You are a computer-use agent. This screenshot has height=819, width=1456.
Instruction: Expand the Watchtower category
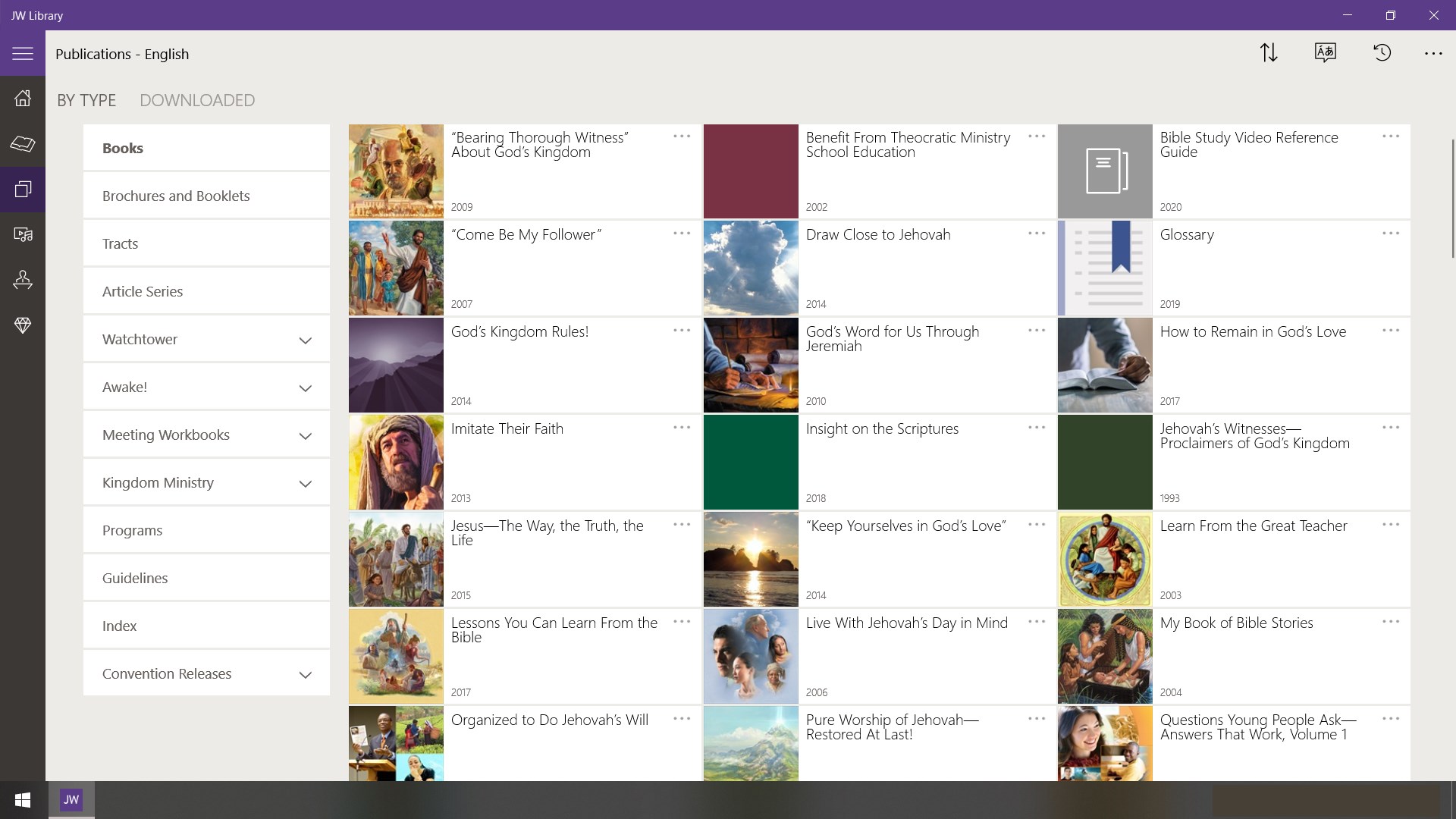click(x=305, y=340)
